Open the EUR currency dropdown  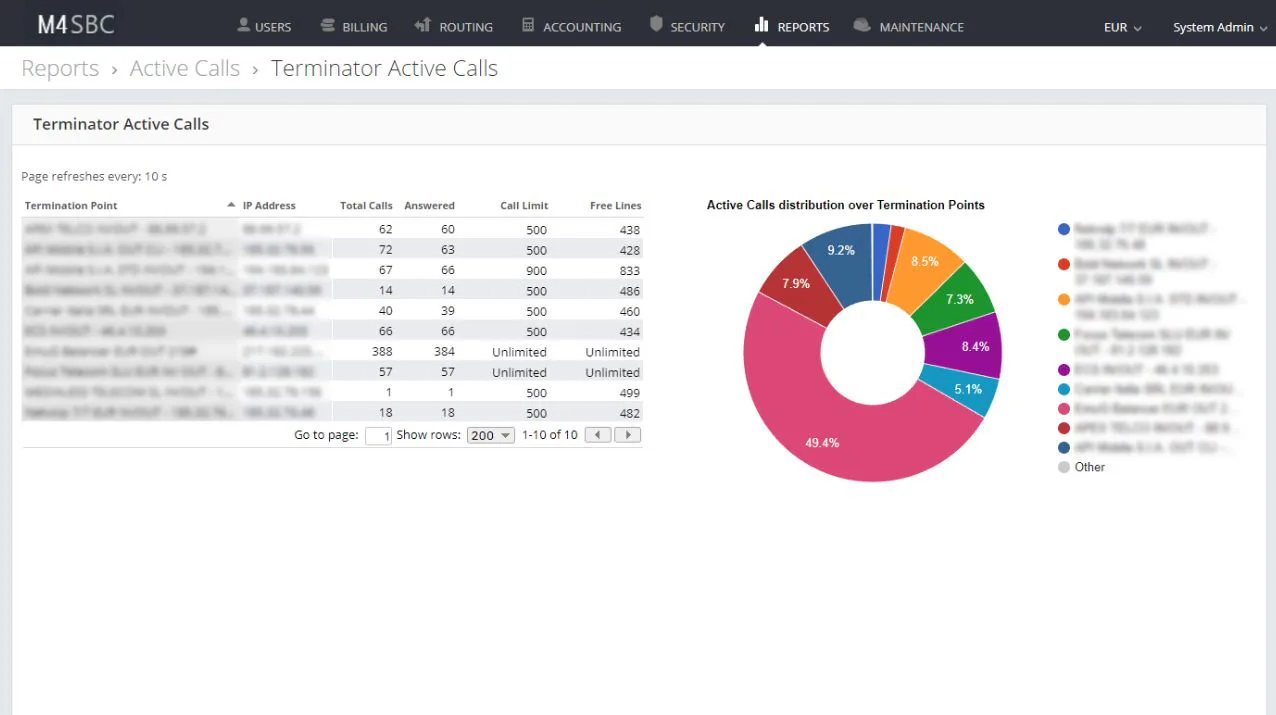pos(1122,28)
